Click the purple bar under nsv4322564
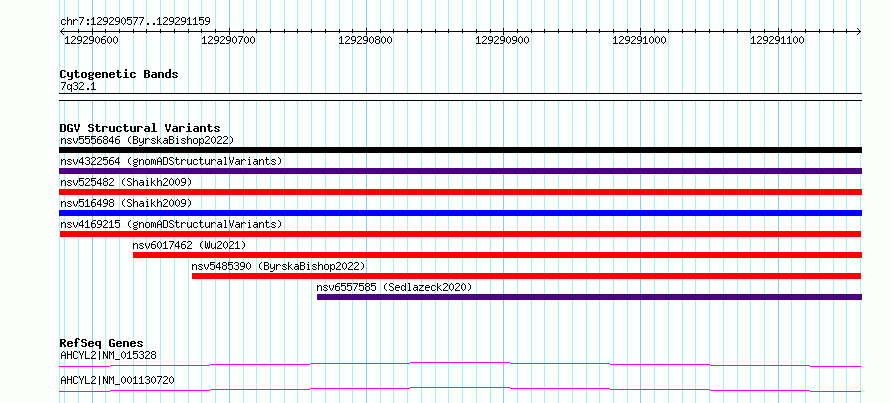890x403 pixels. pyautogui.click(x=460, y=171)
